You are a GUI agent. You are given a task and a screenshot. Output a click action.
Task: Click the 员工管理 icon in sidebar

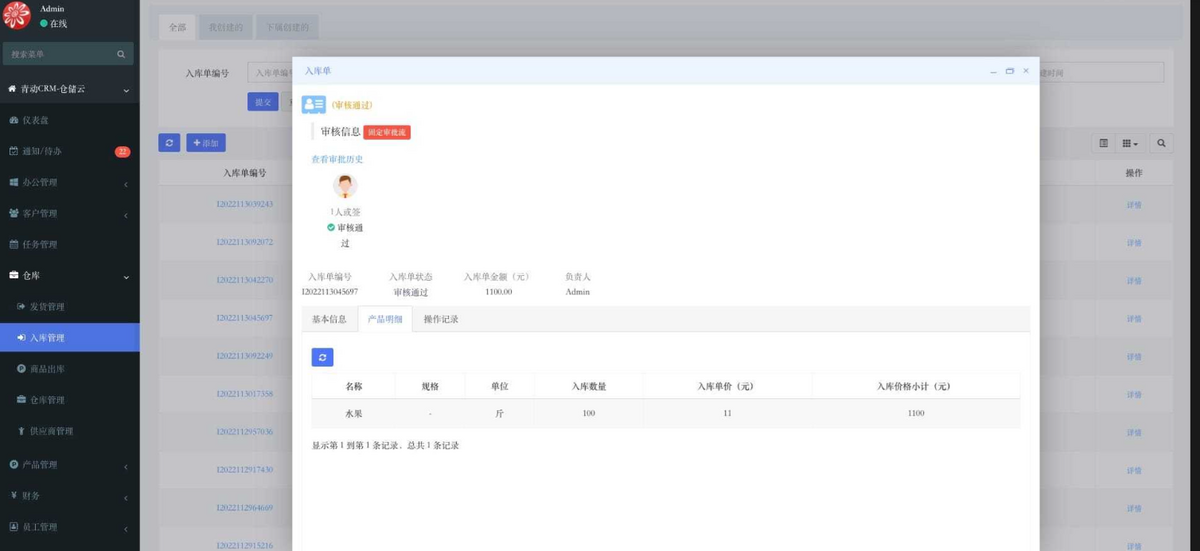(x=13, y=526)
